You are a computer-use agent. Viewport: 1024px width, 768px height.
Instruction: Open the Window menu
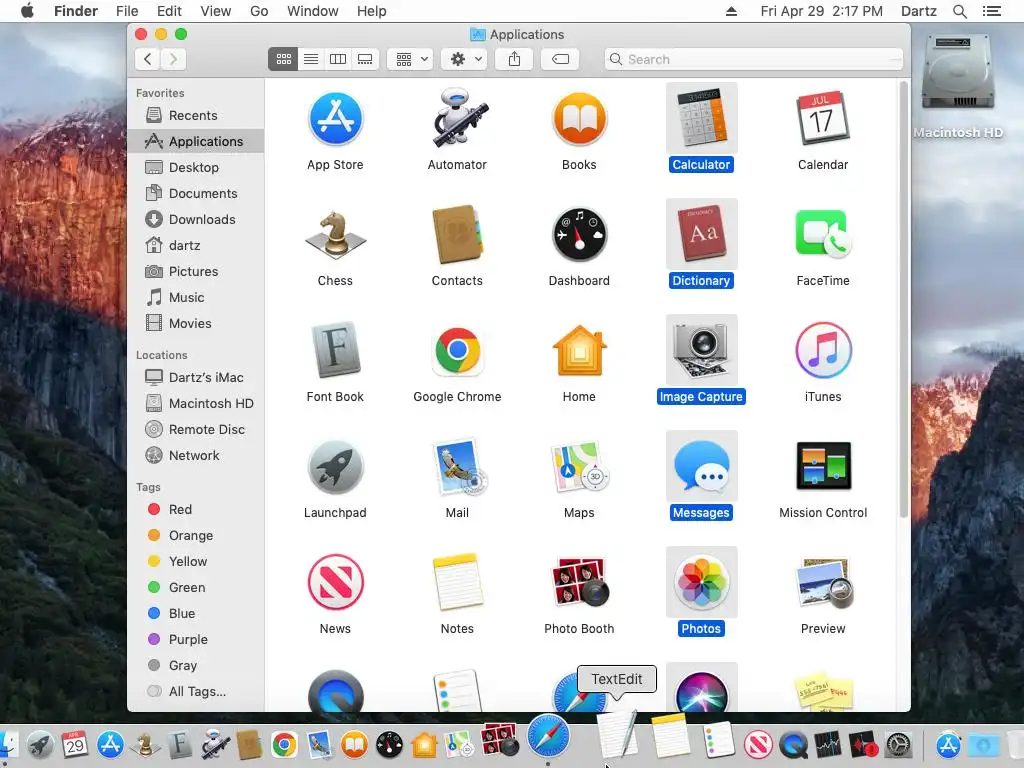pyautogui.click(x=313, y=11)
